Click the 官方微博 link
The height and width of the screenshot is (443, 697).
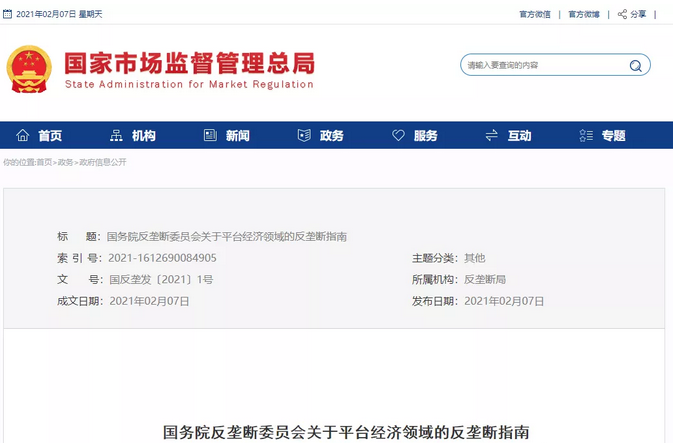click(x=584, y=15)
